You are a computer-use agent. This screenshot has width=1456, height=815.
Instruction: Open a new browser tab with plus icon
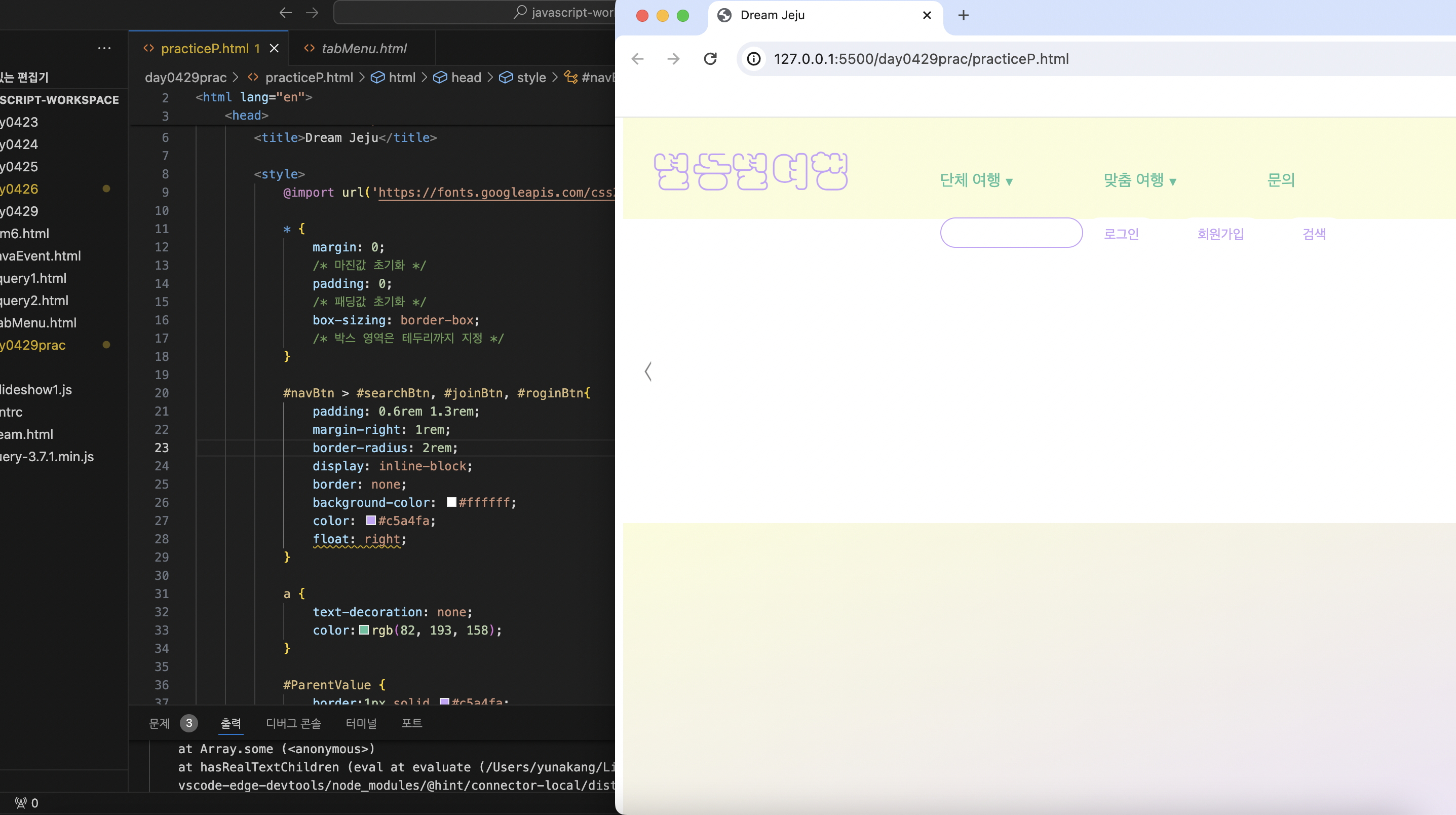click(964, 15)
